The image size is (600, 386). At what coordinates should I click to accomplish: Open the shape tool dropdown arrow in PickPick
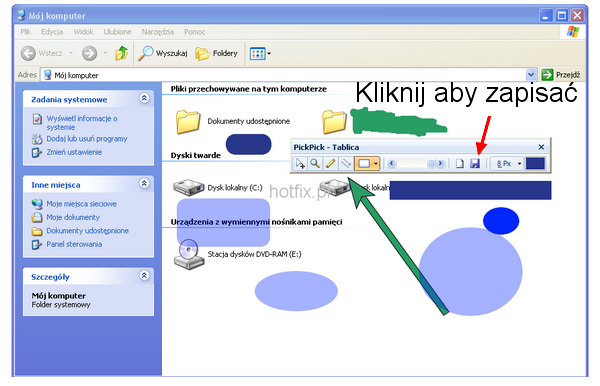[x=376, y=164]
